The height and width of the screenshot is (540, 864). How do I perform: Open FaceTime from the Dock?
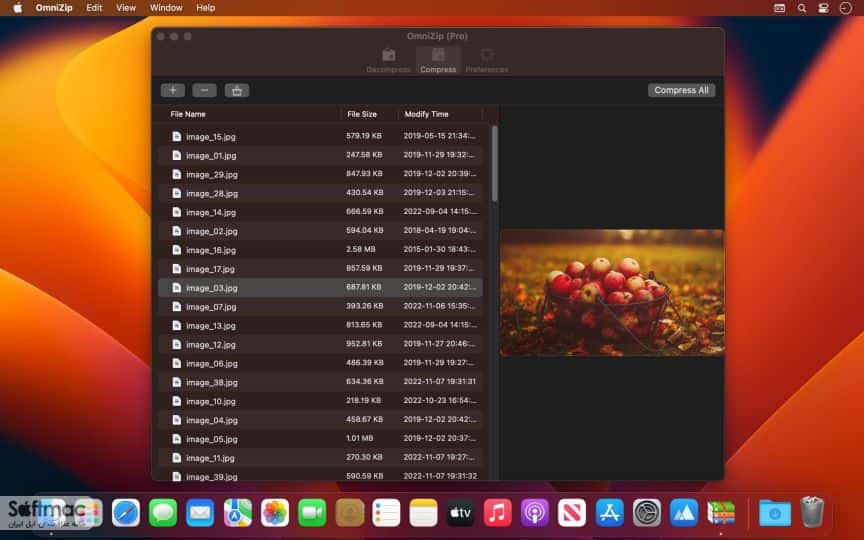(312, 513)
